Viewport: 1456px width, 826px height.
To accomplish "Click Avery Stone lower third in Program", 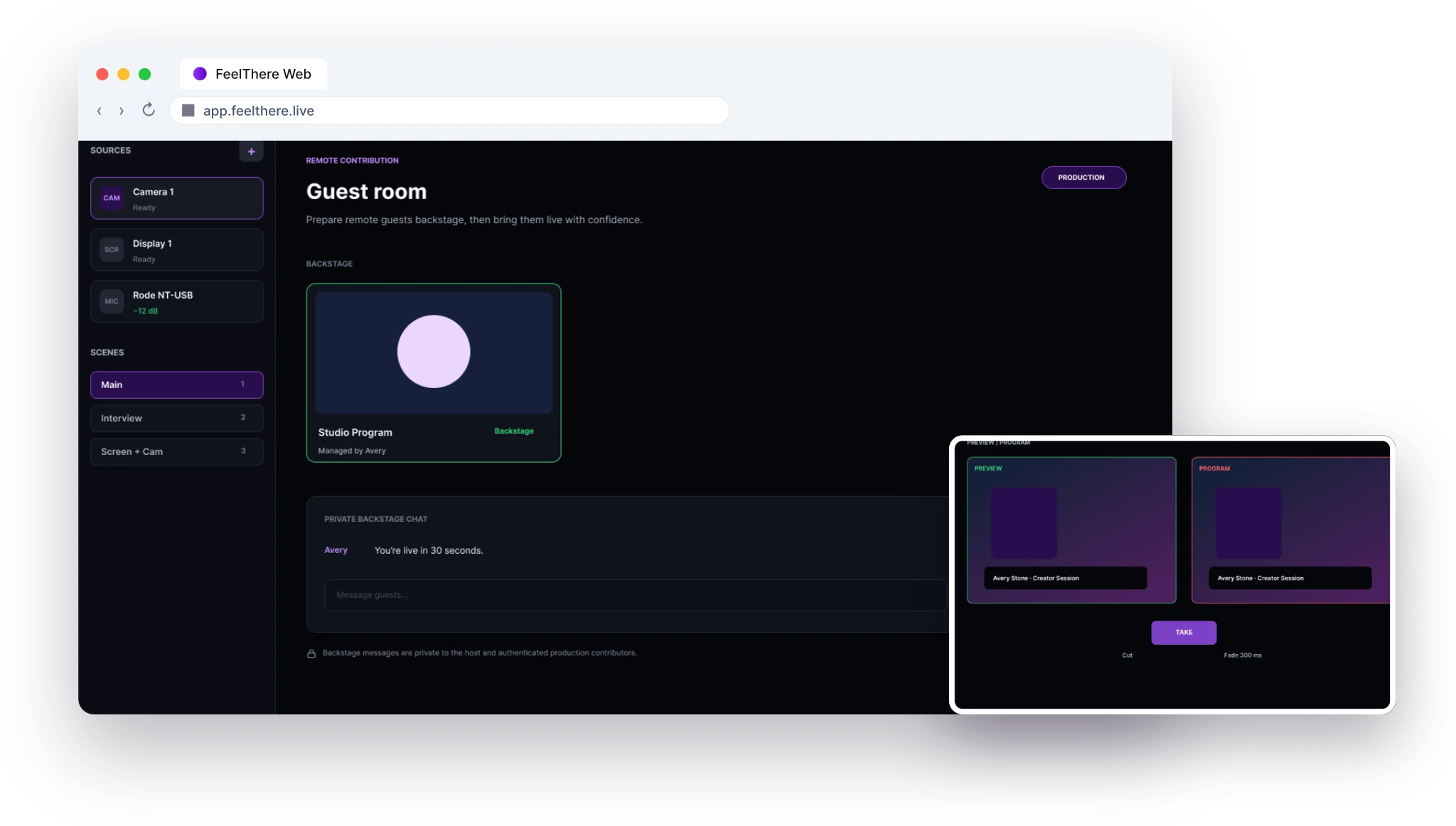I will (1290, 578).
